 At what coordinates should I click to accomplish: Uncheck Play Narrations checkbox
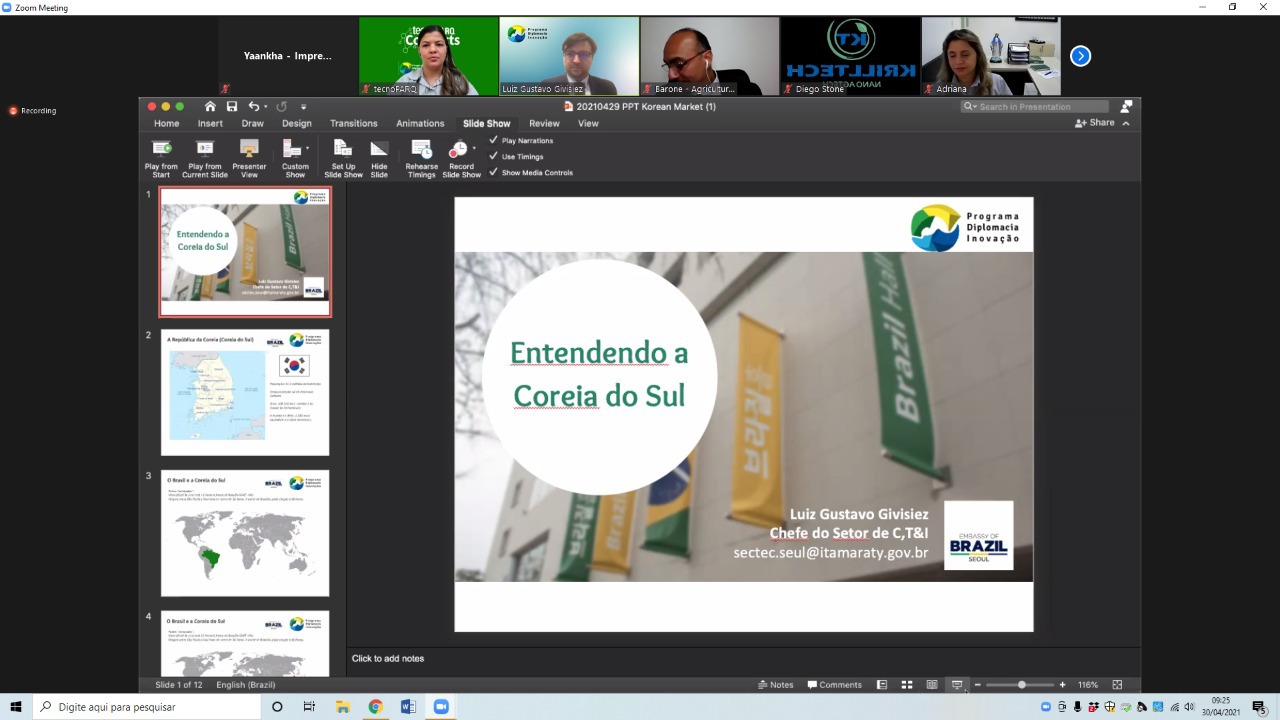tap(493, 141)
